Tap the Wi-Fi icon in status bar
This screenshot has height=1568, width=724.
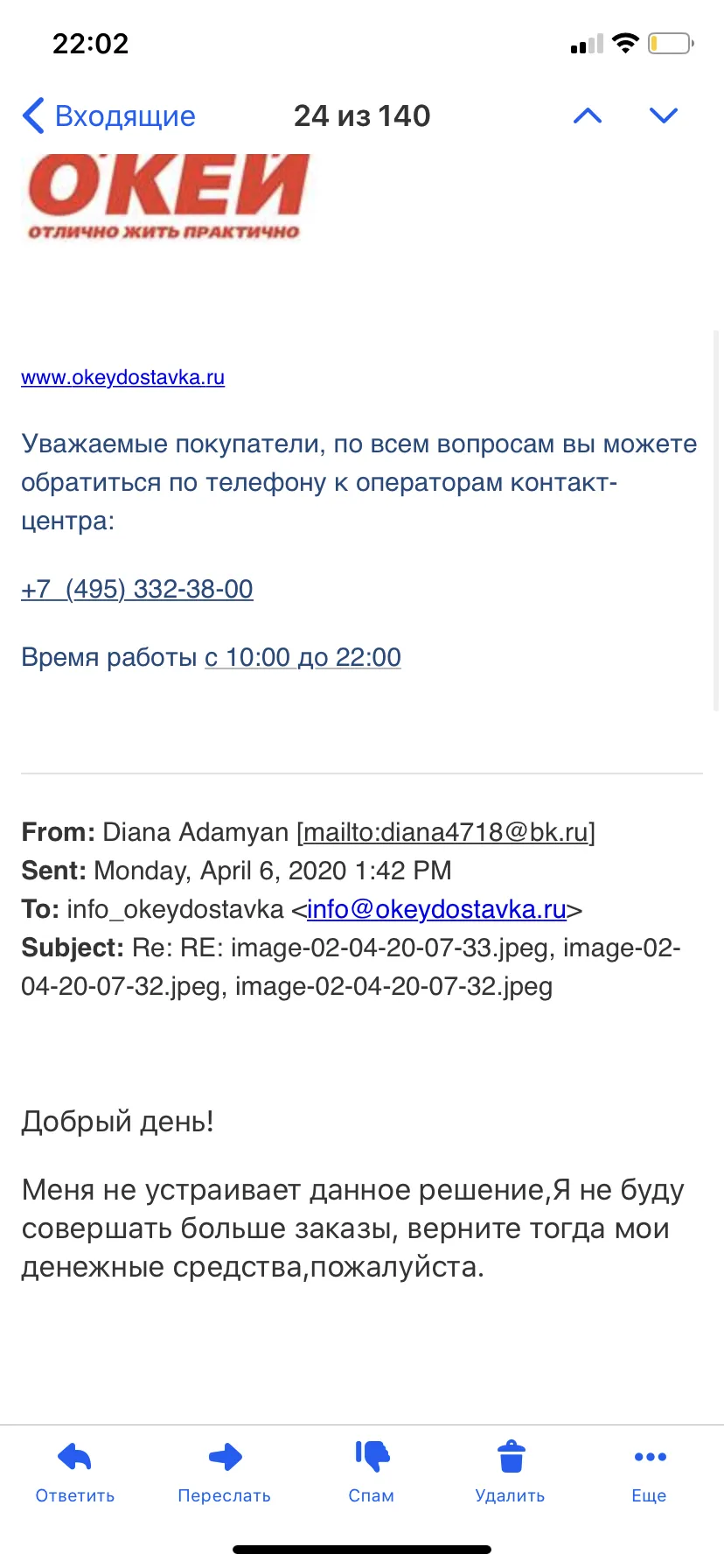(625, 43)
